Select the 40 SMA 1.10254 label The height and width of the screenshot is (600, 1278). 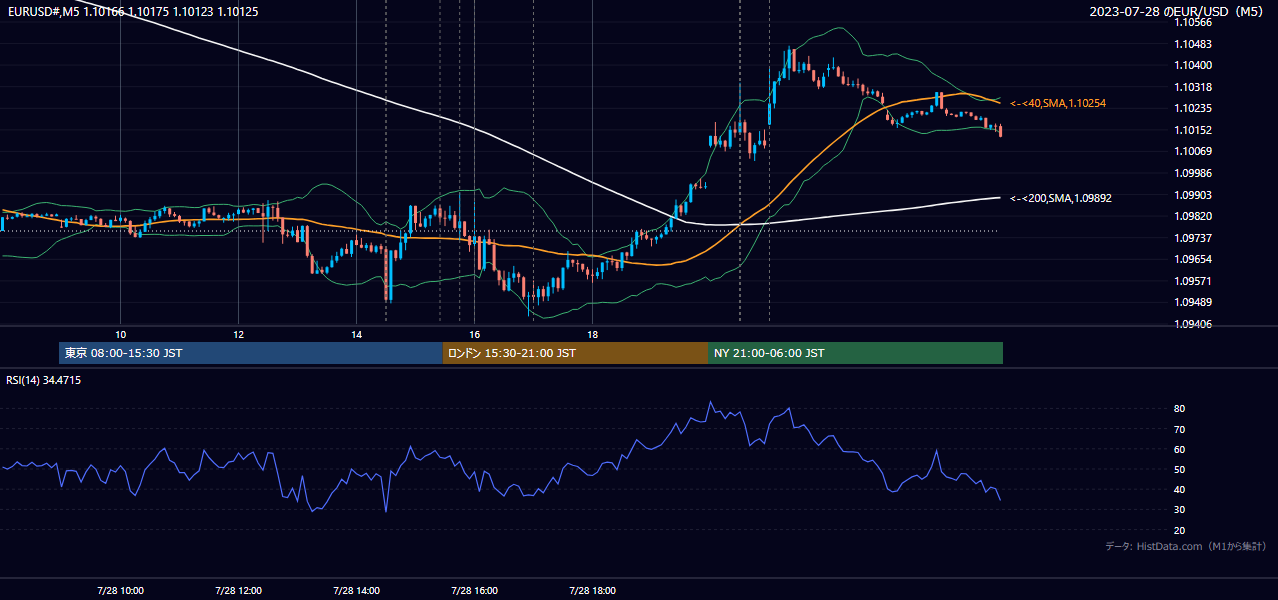click(x=1058, y=103)
